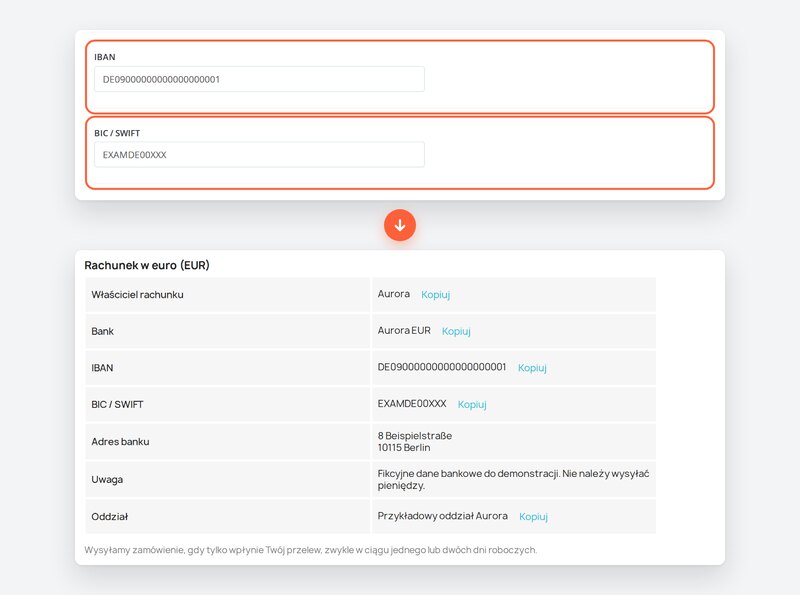Copy the IBAN number from the table
Screen dimensions: 800x595
pyautogui.click(x=532, y=368)
